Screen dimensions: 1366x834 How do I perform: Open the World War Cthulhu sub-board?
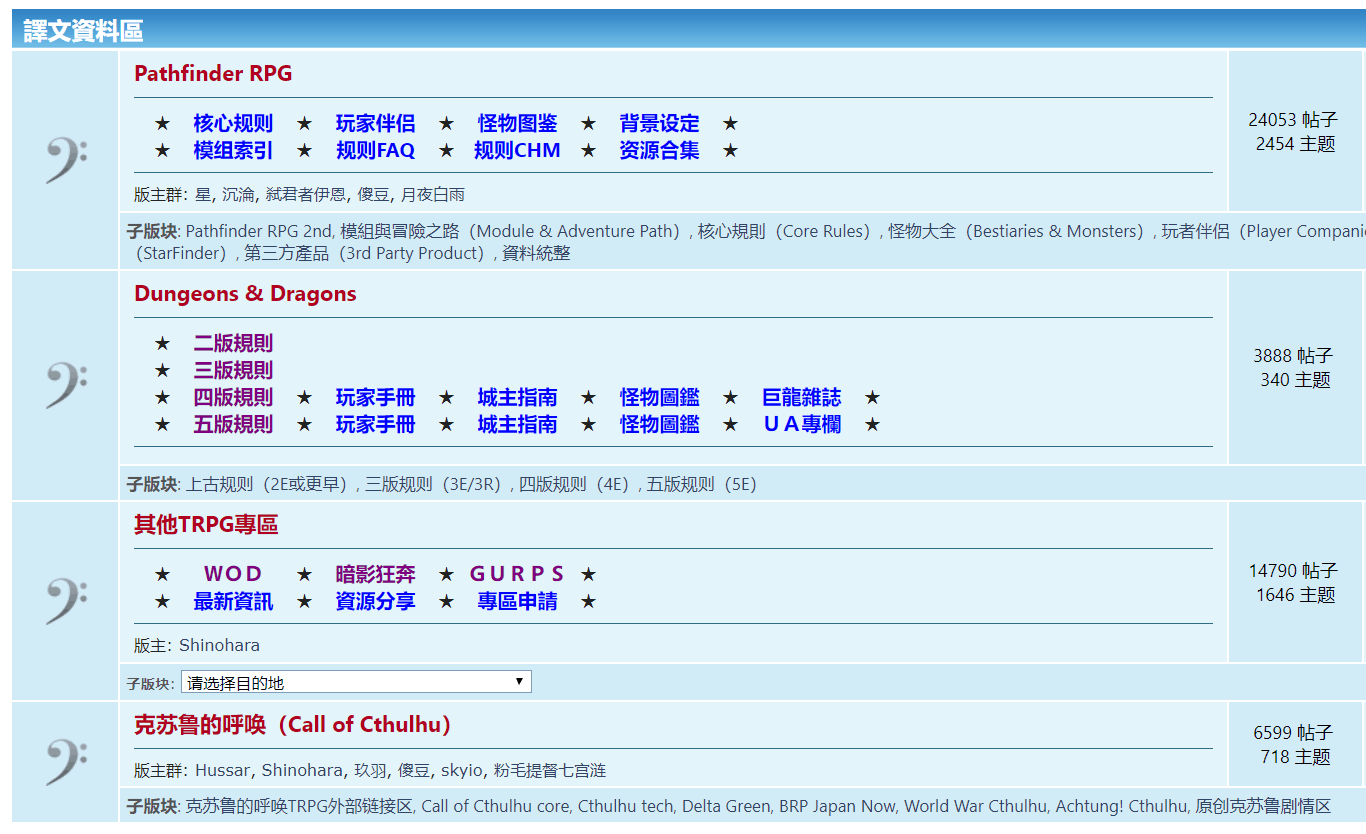[974, 806]
